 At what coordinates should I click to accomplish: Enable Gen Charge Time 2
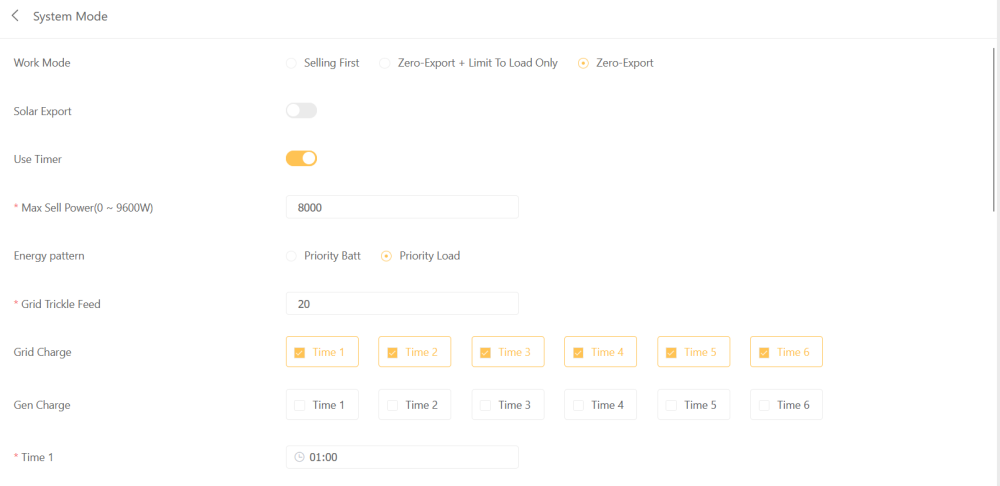pyautogui.click(x=415, y=405)
